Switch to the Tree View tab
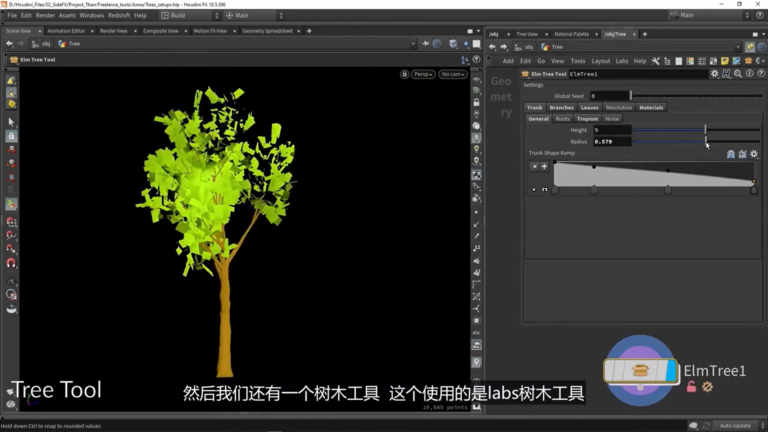The height and width of the screenshot is (432, 768). pos(527,34)
